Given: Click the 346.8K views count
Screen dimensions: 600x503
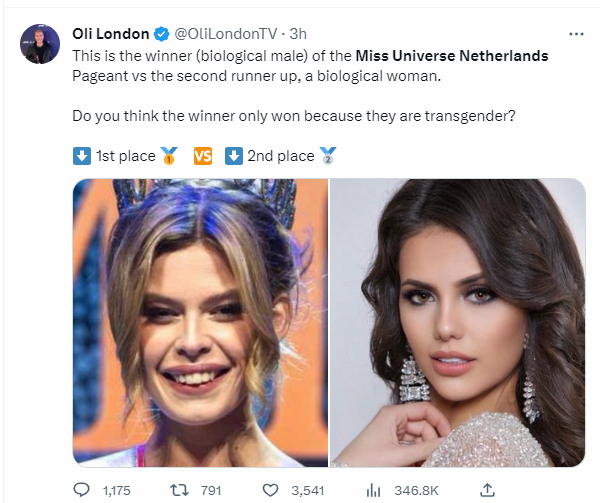Looking at the screenshot, I should pyautogui.click(x=416, y=490).
